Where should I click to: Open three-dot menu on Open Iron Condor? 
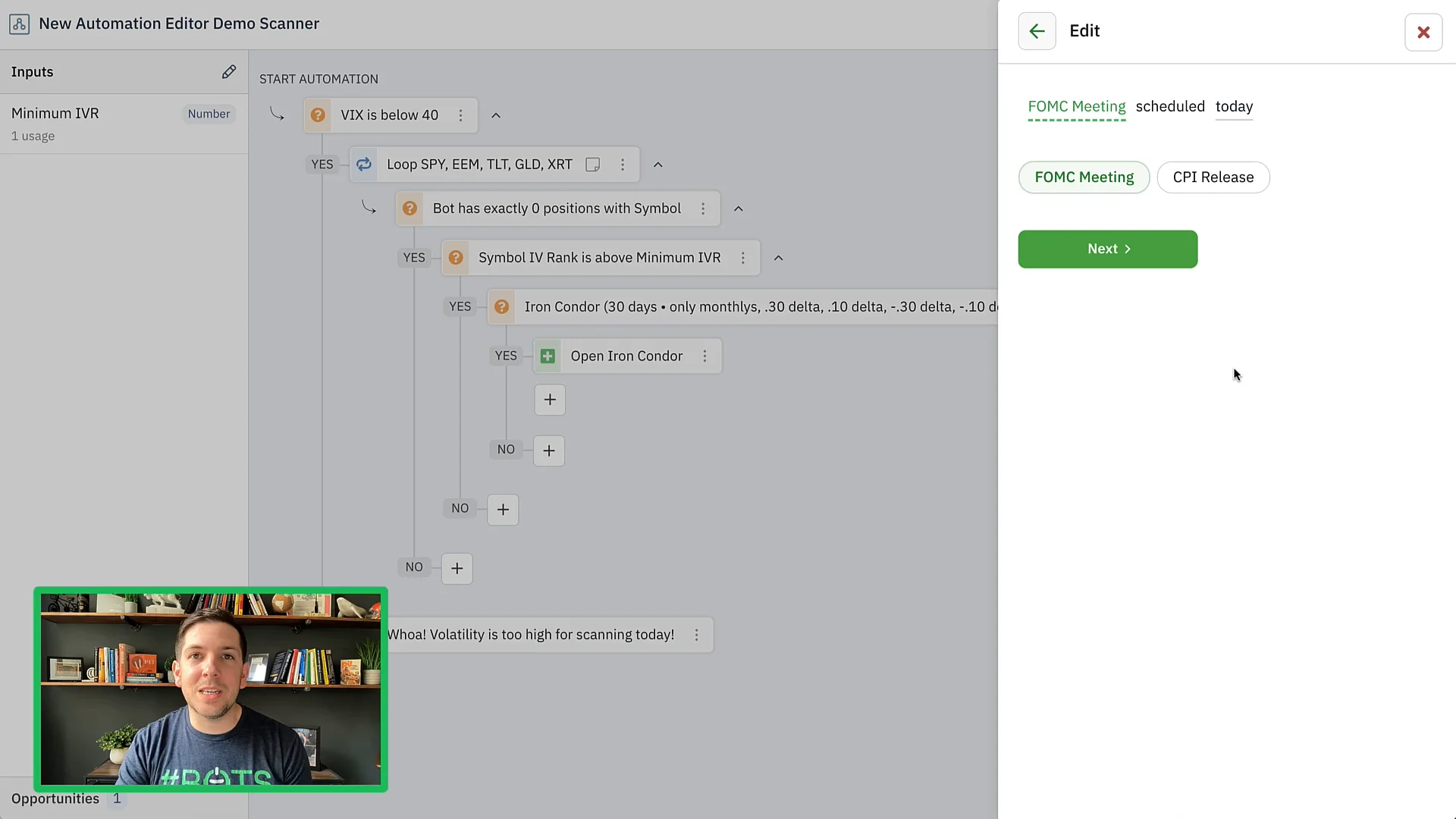click(704, 356)
